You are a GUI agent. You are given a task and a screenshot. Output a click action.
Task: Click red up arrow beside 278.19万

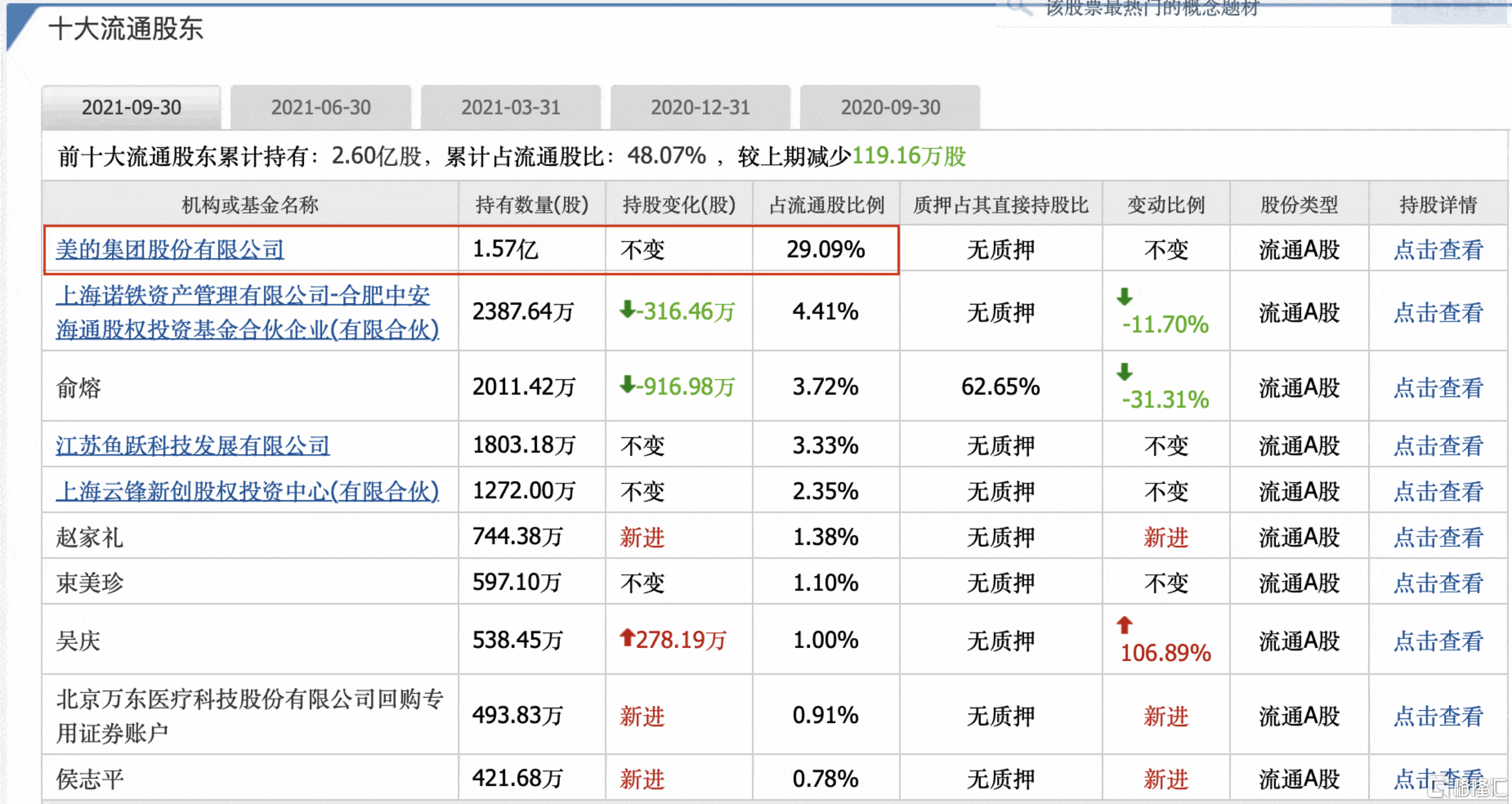(627, 637)
